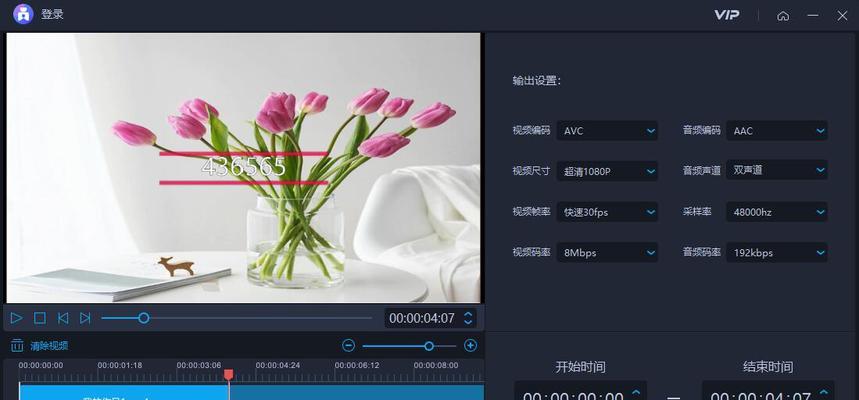Click the video preview image

pyautogui.click(x=243, y=168)
